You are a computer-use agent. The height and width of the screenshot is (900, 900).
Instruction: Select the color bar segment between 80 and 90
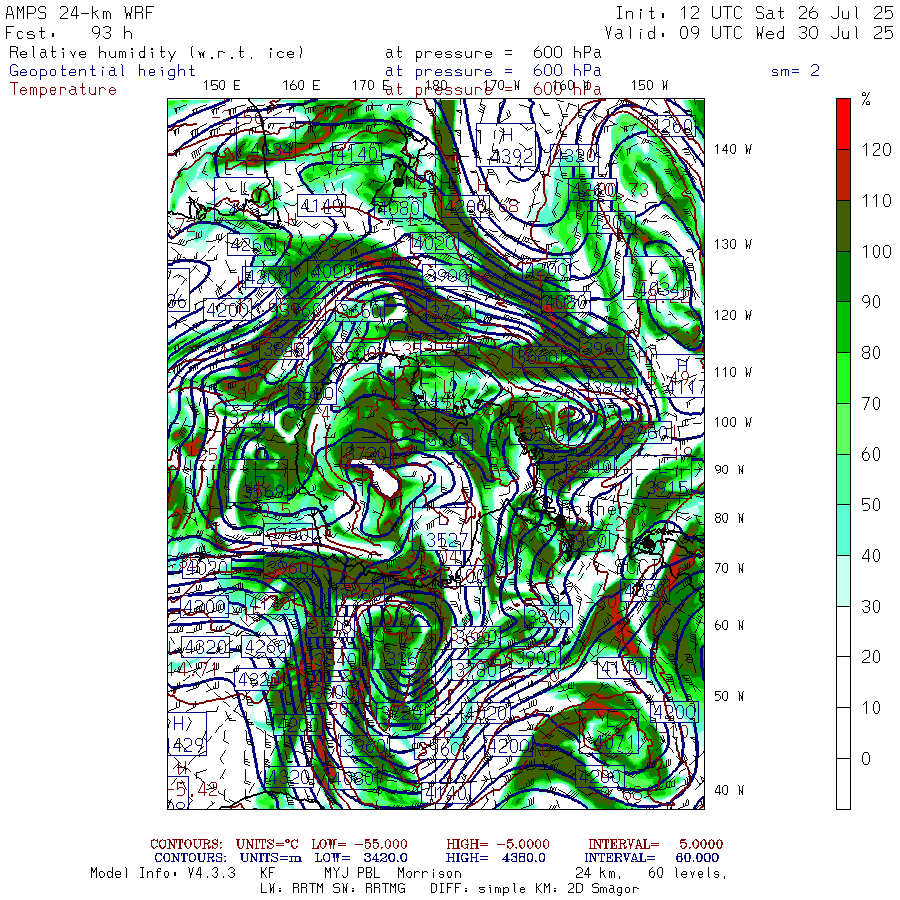843,327
